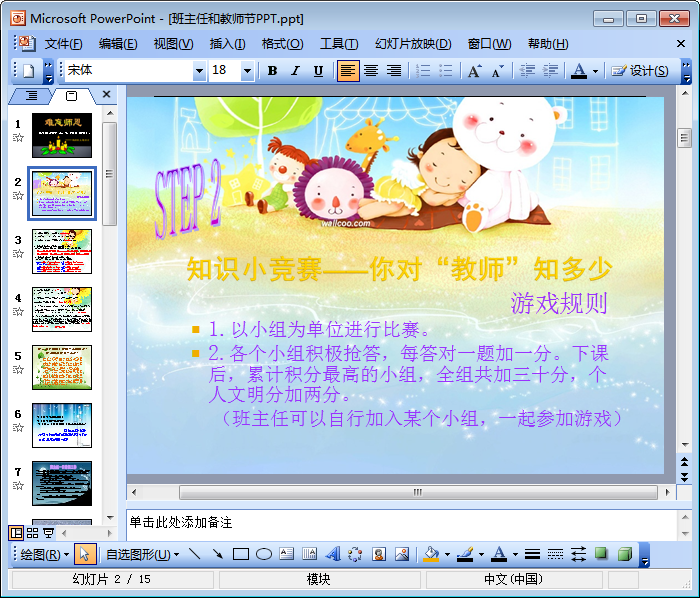Choose the Select Objects arrow tool
The image size is (700, 598).
tap(85, 555)
